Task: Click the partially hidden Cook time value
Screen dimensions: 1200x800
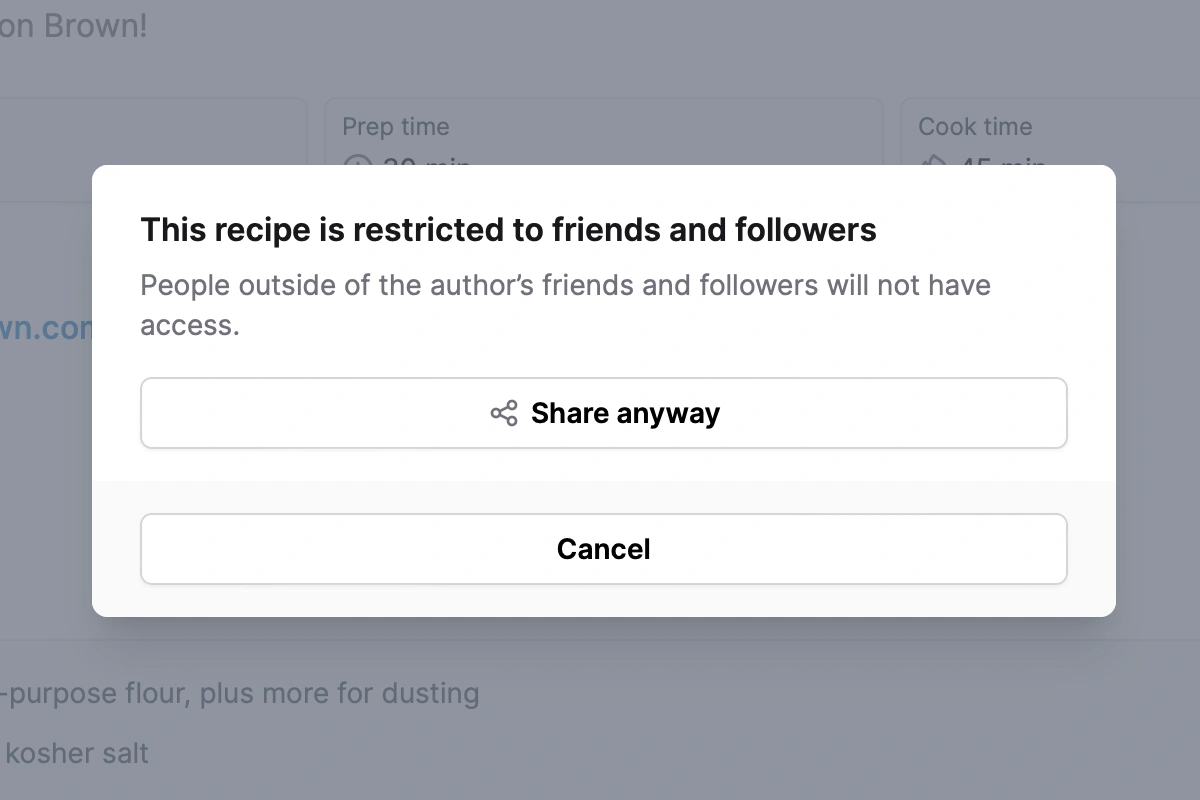Action: [x=1004, y=160]
